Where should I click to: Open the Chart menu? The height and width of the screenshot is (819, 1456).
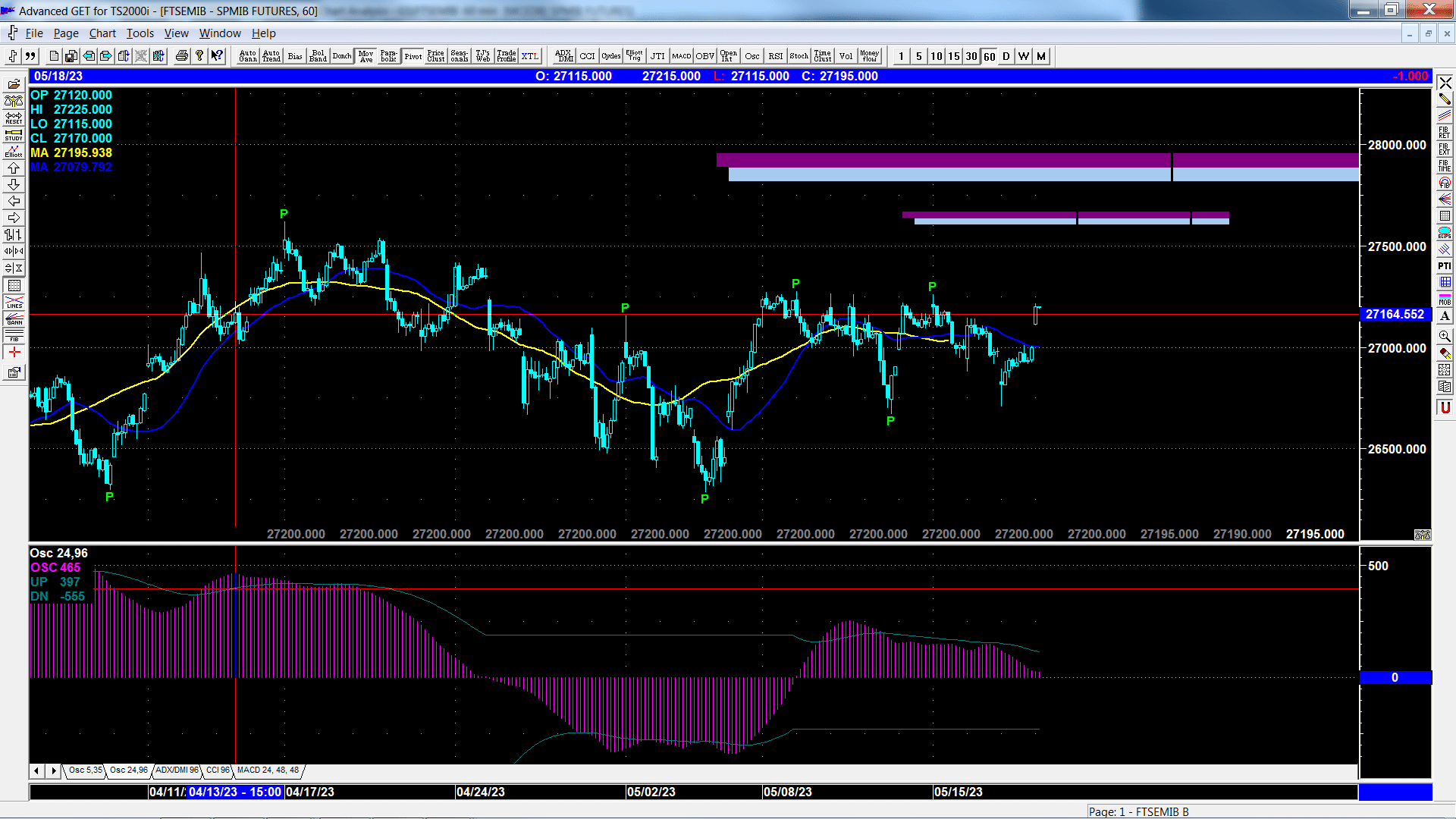tap(102, 33)
